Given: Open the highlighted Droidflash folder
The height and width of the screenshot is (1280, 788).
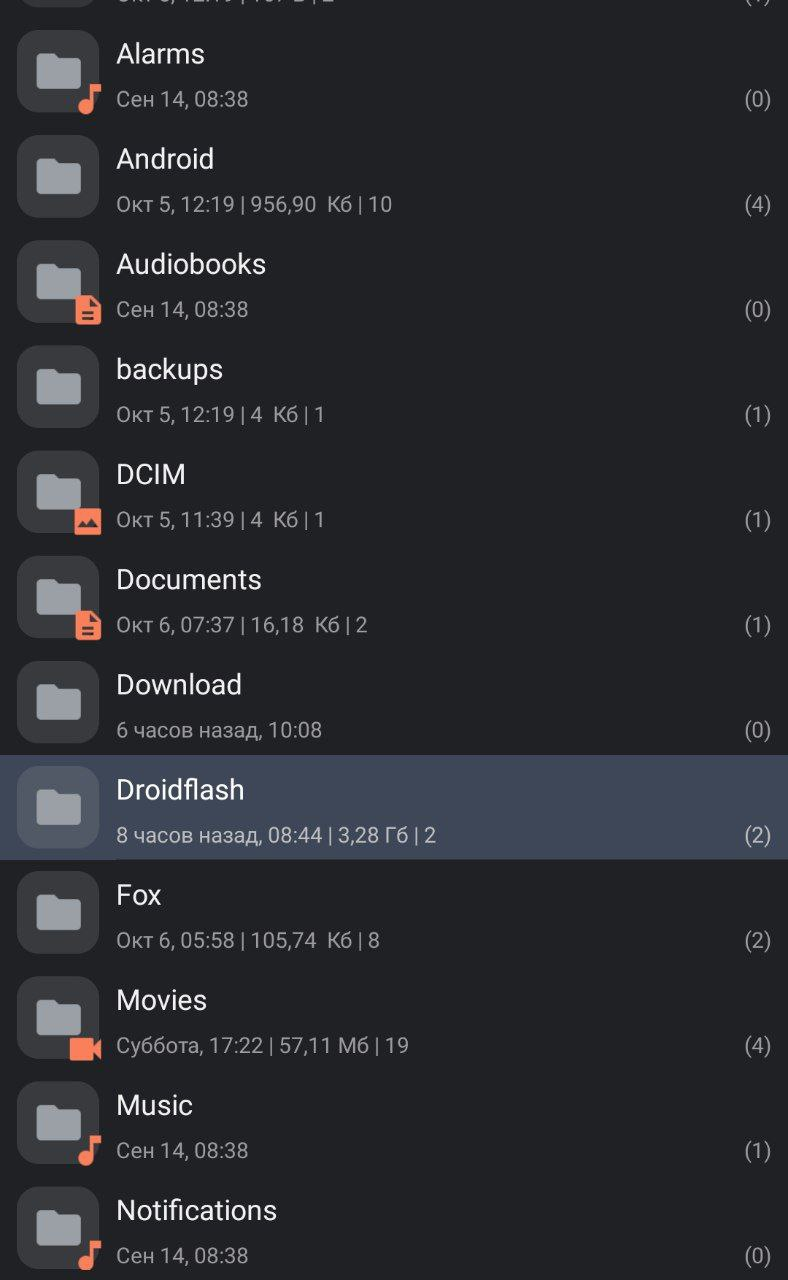Looking at the screenshot, I should tap(180, 790).
